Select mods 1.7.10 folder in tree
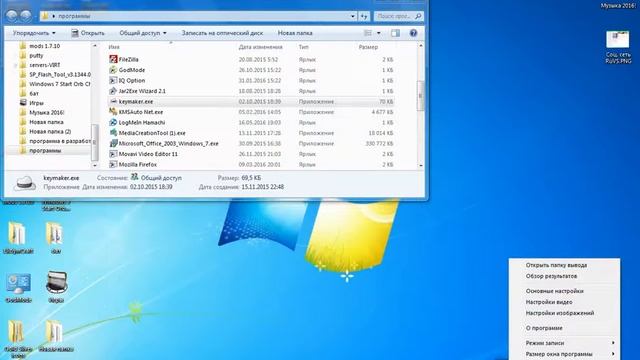 44,46
